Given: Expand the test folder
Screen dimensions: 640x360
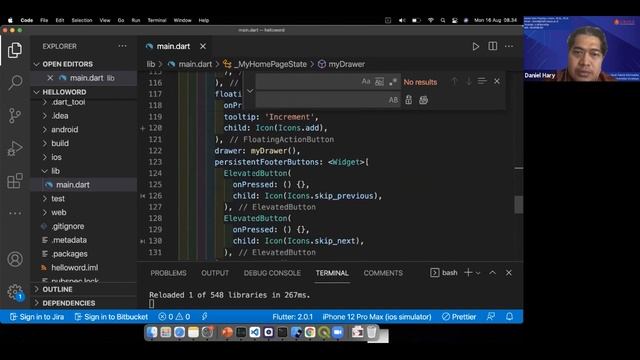Looking at the screenshot, I should coord(58,199).
